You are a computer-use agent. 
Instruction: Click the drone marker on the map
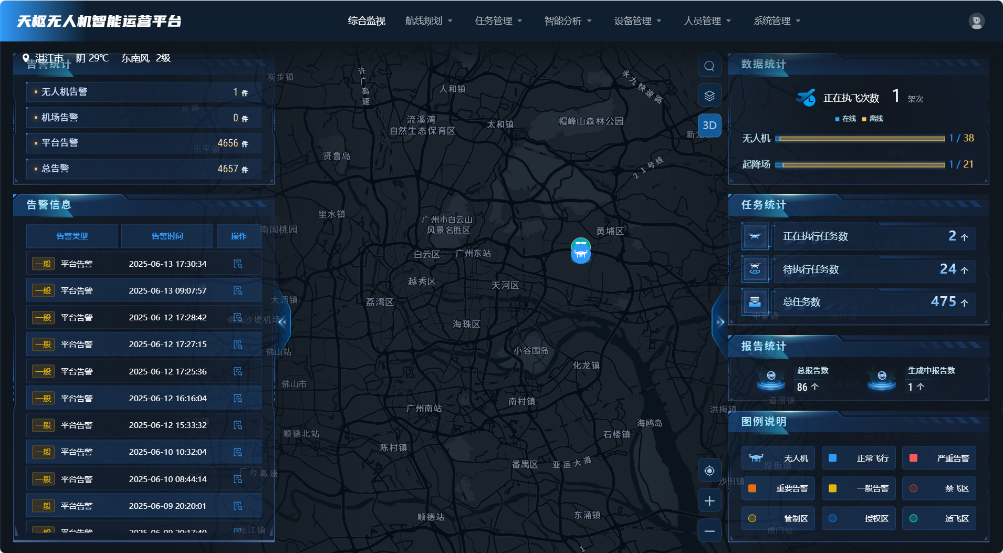[580, 250]
